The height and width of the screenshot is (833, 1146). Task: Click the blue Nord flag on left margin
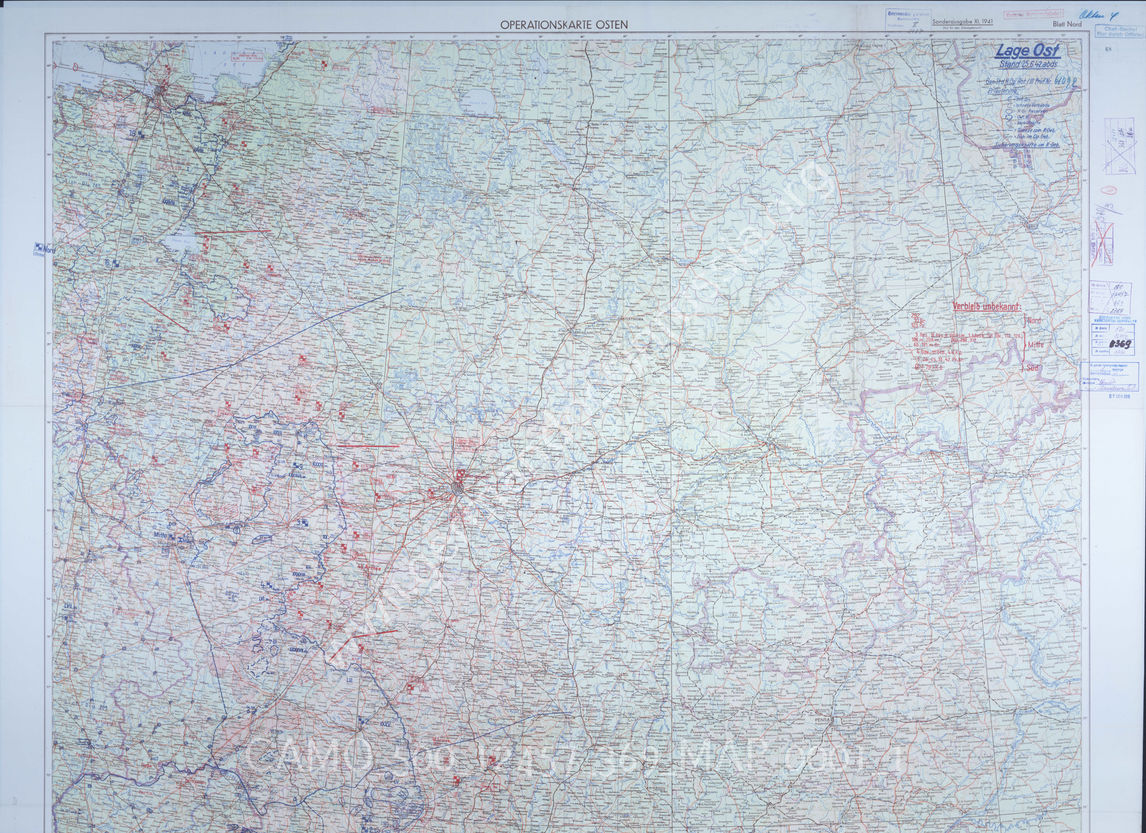point(44,248)
